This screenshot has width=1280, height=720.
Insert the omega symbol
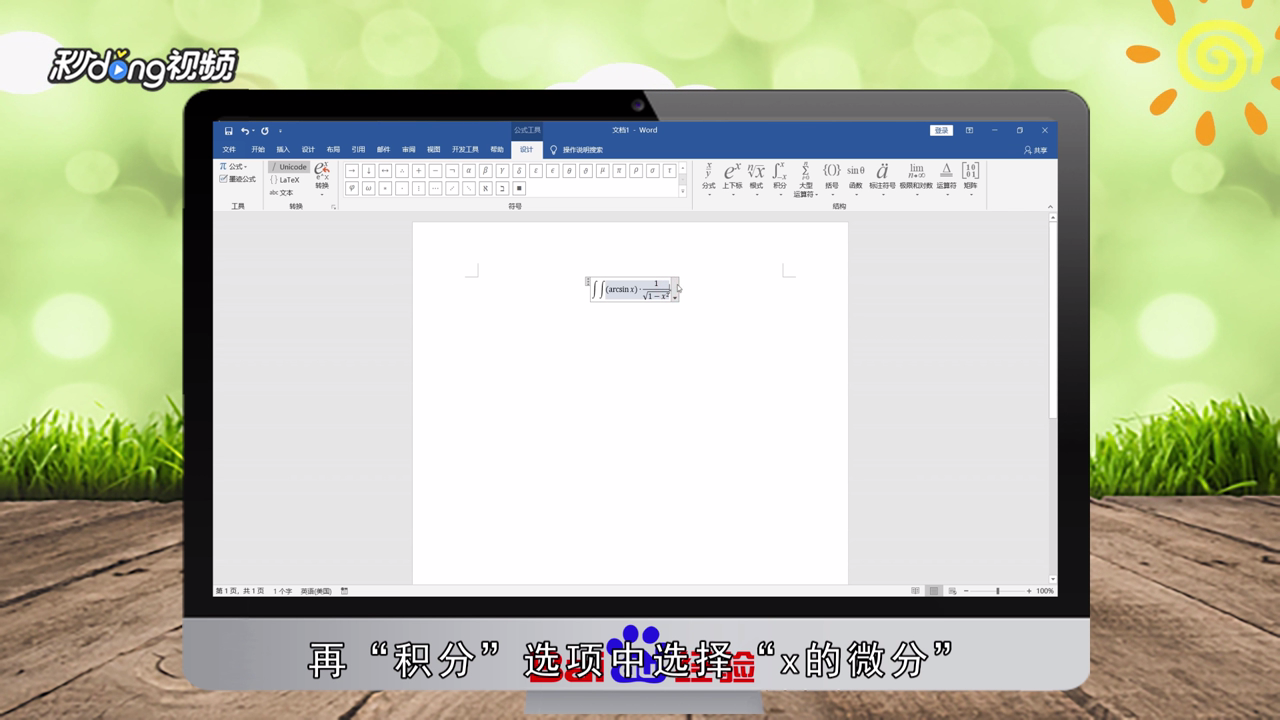click(369, 188)
